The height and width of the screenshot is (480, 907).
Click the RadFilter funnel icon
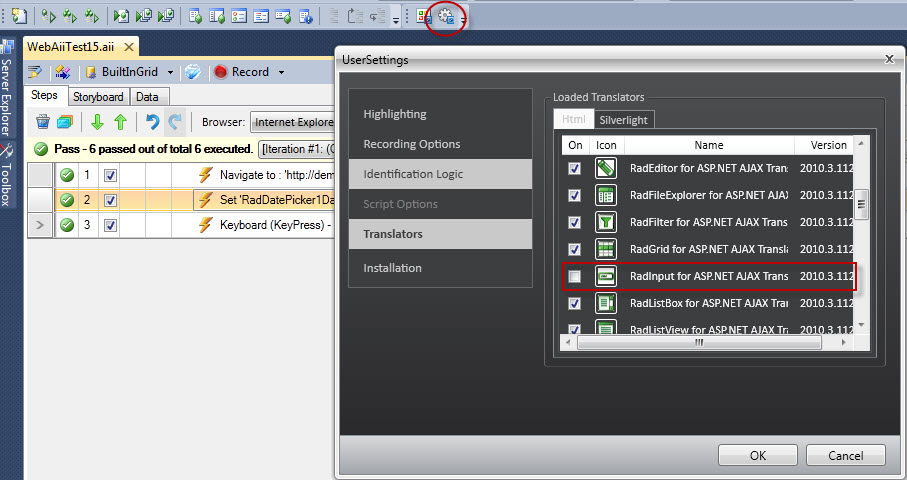pos(606,222)
